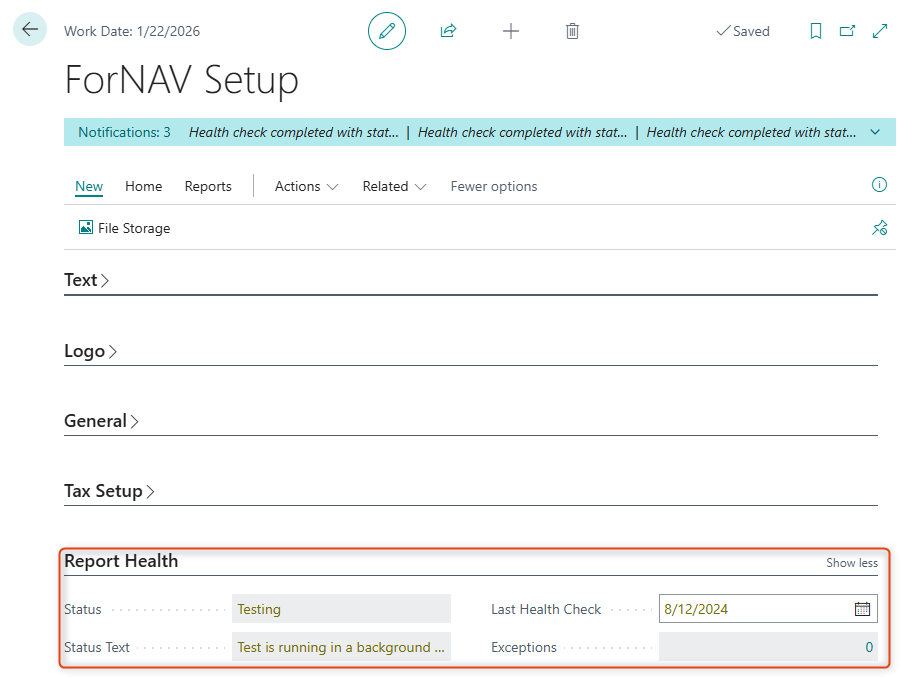Open the info circle icon
The image size is (901, 677).
tap(879, 184)
